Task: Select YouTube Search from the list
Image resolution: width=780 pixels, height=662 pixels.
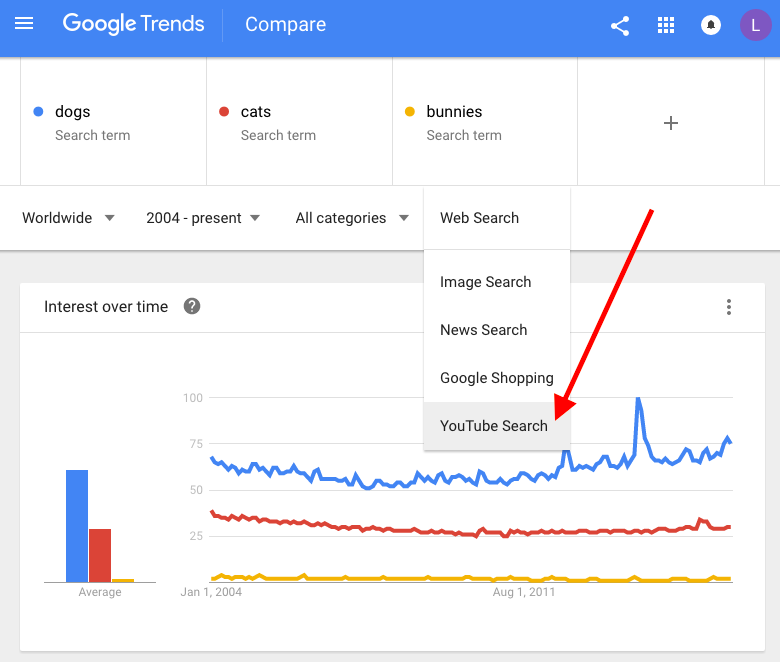Action: pyautogui.click(x=494, y=426)
